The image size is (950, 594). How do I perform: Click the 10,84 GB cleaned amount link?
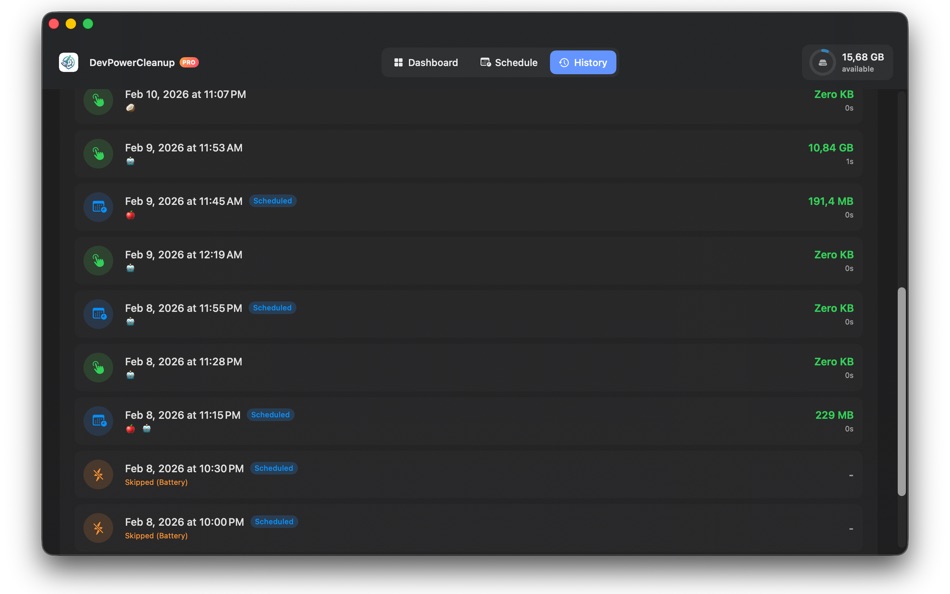pos(831,146)
